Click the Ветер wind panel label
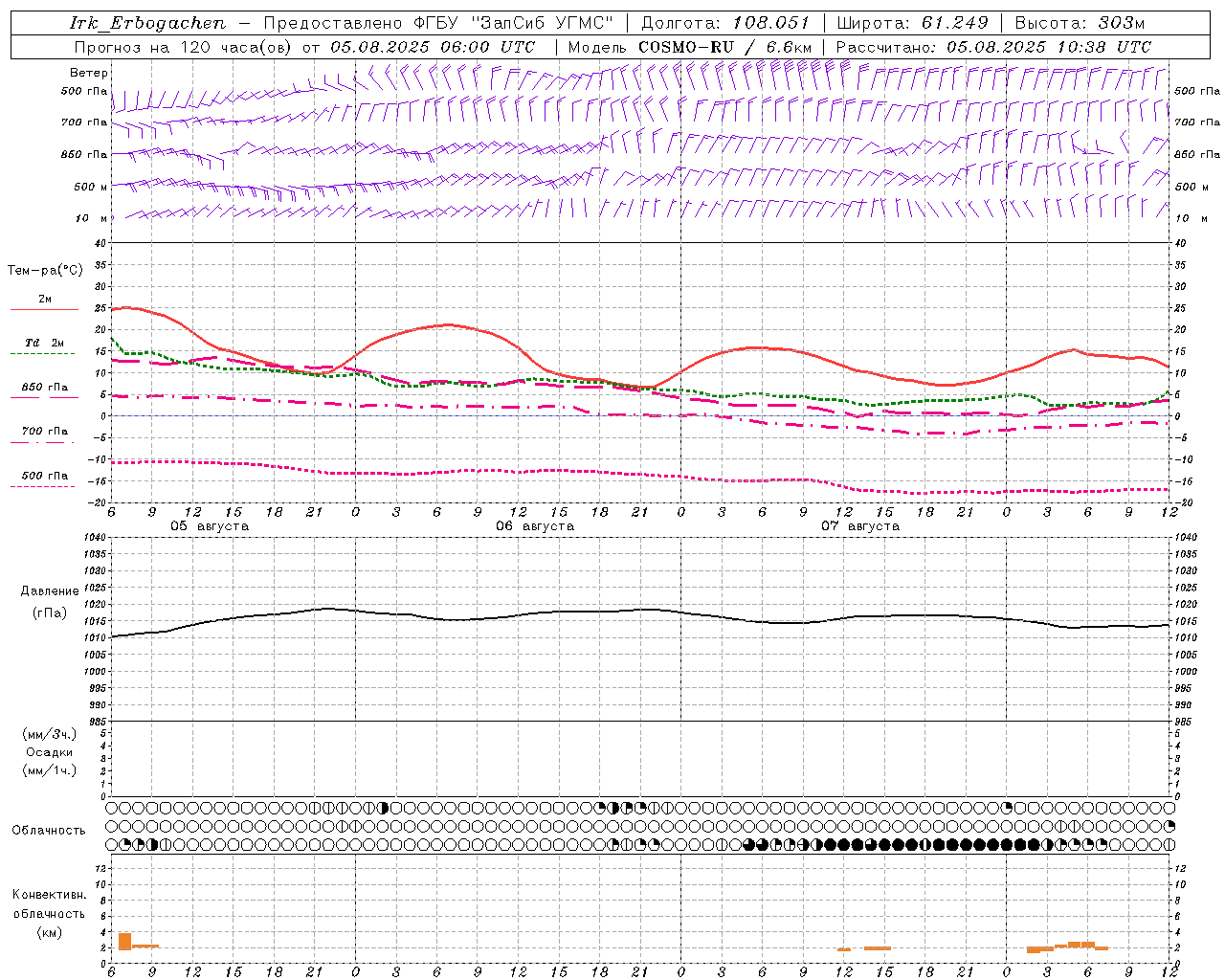The width and height of the screenshot is (1225, 980). pos(89,73)
